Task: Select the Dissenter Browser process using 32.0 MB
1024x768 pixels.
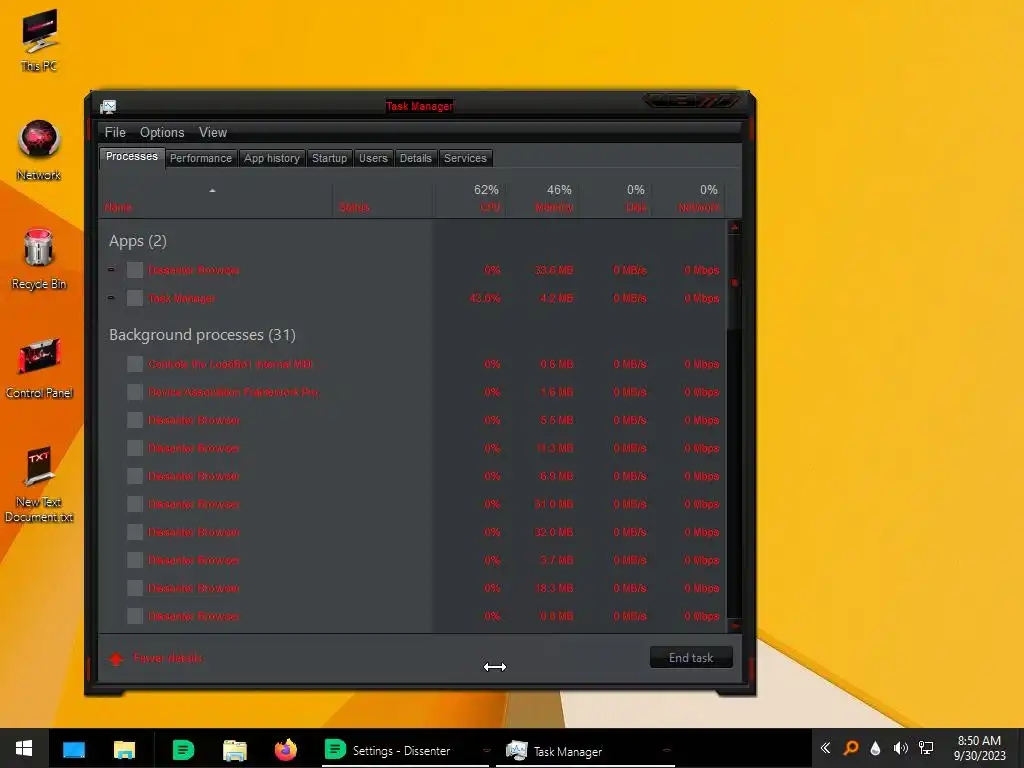Action: (x=193, y=532)
